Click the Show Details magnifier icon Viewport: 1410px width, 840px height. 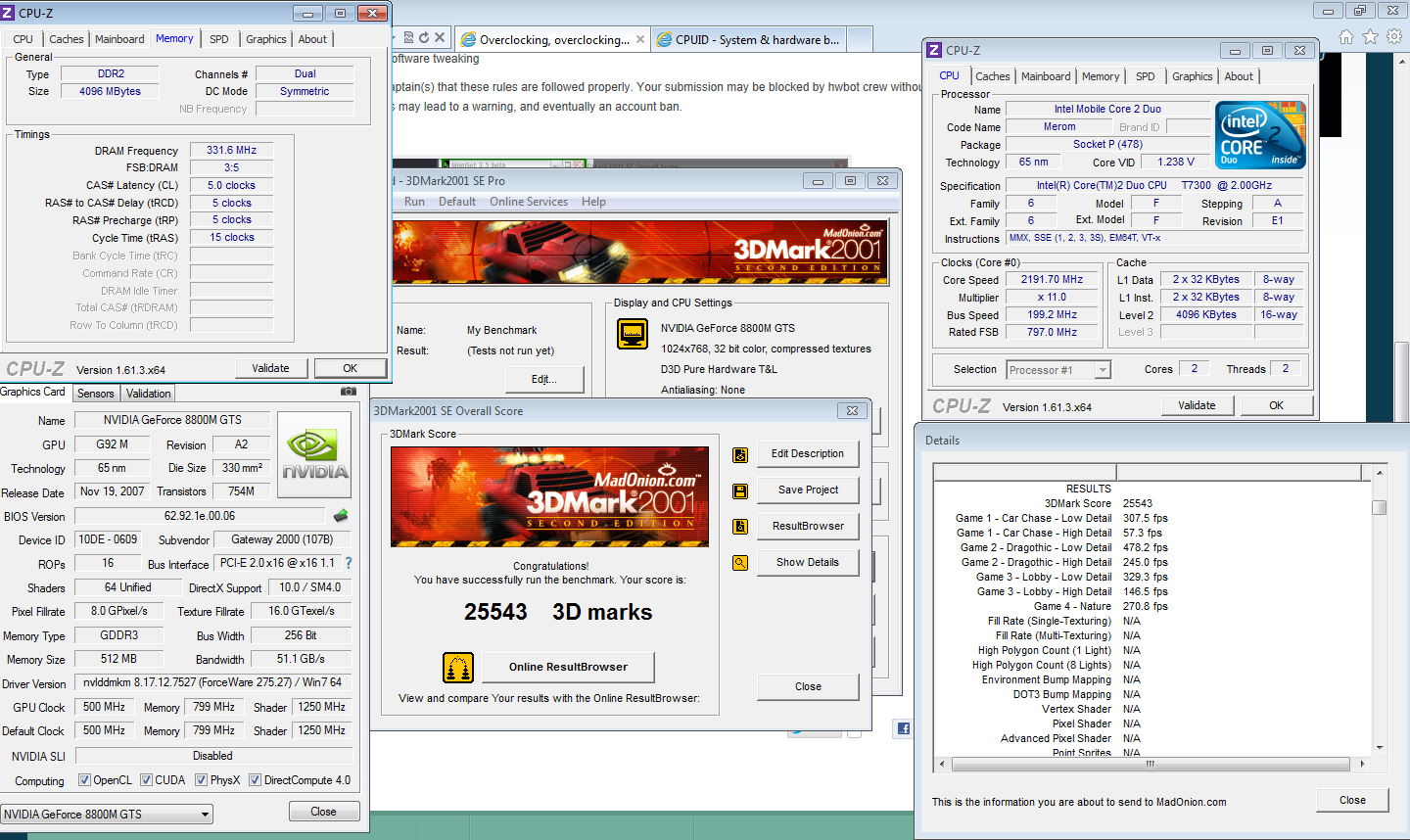pyautogui.click(x=740, y=563)
